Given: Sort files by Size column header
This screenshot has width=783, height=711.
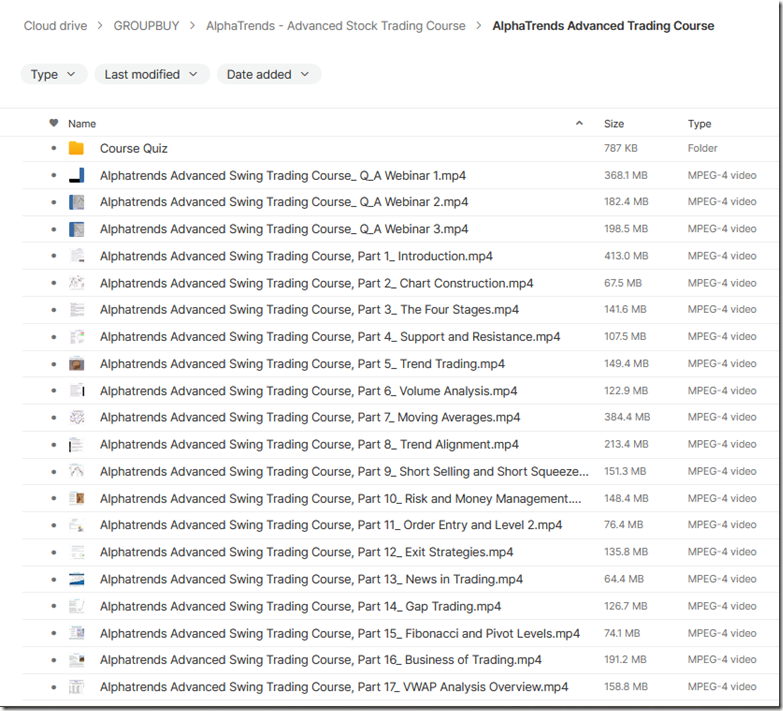Looking at the screenshot, I should [x=614, y=124].
